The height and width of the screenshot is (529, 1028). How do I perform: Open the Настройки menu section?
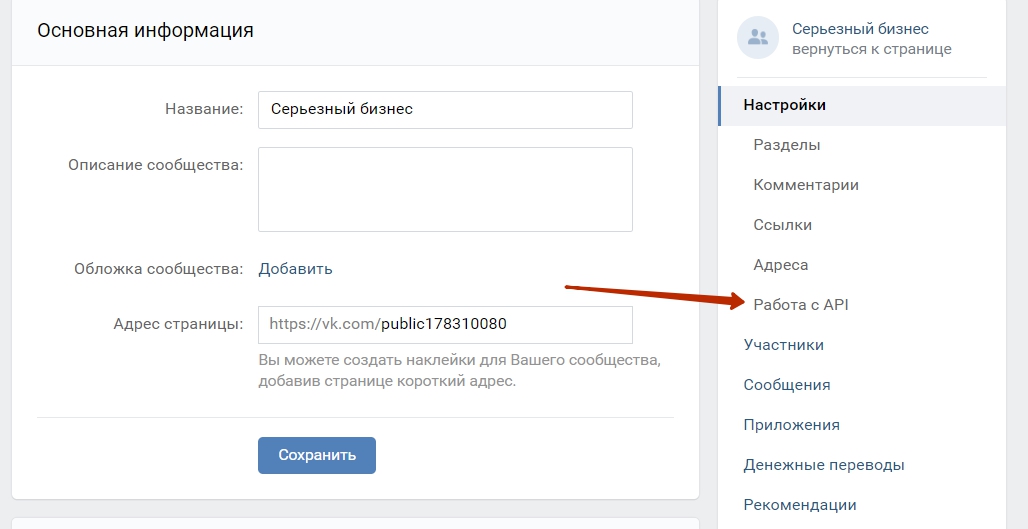coord(785,105)
